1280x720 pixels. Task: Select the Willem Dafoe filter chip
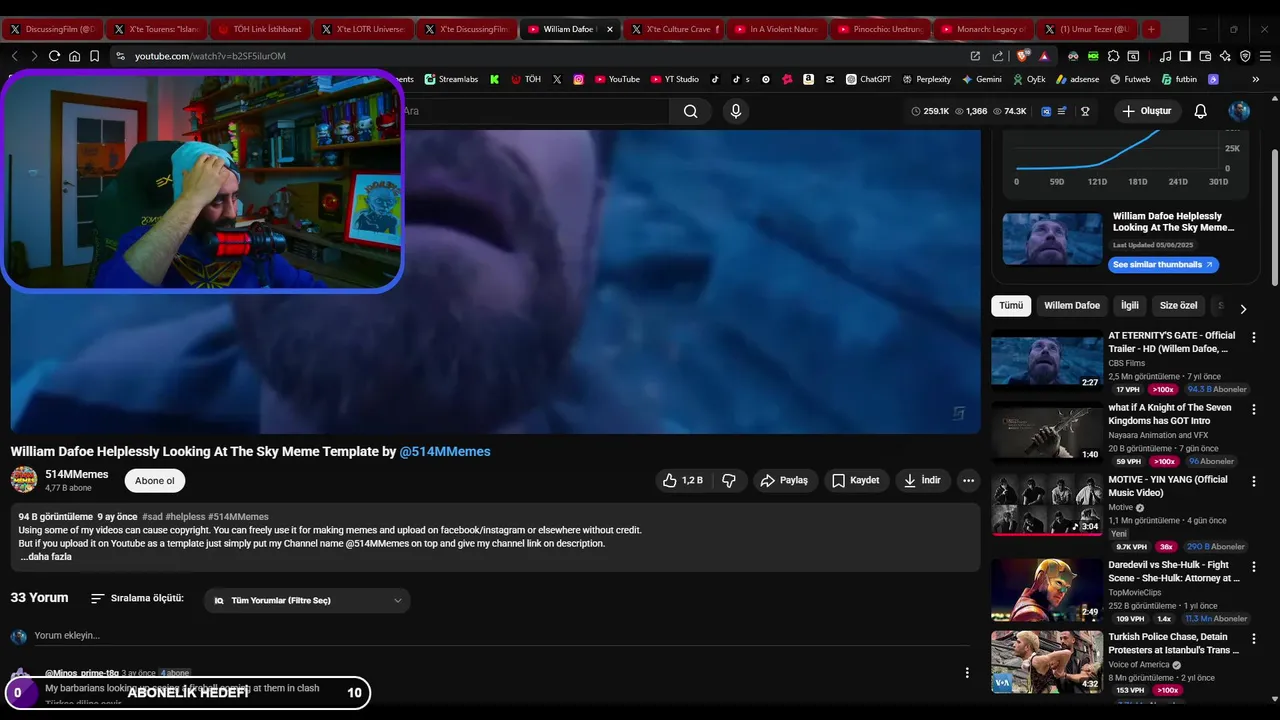[1072, 305]
